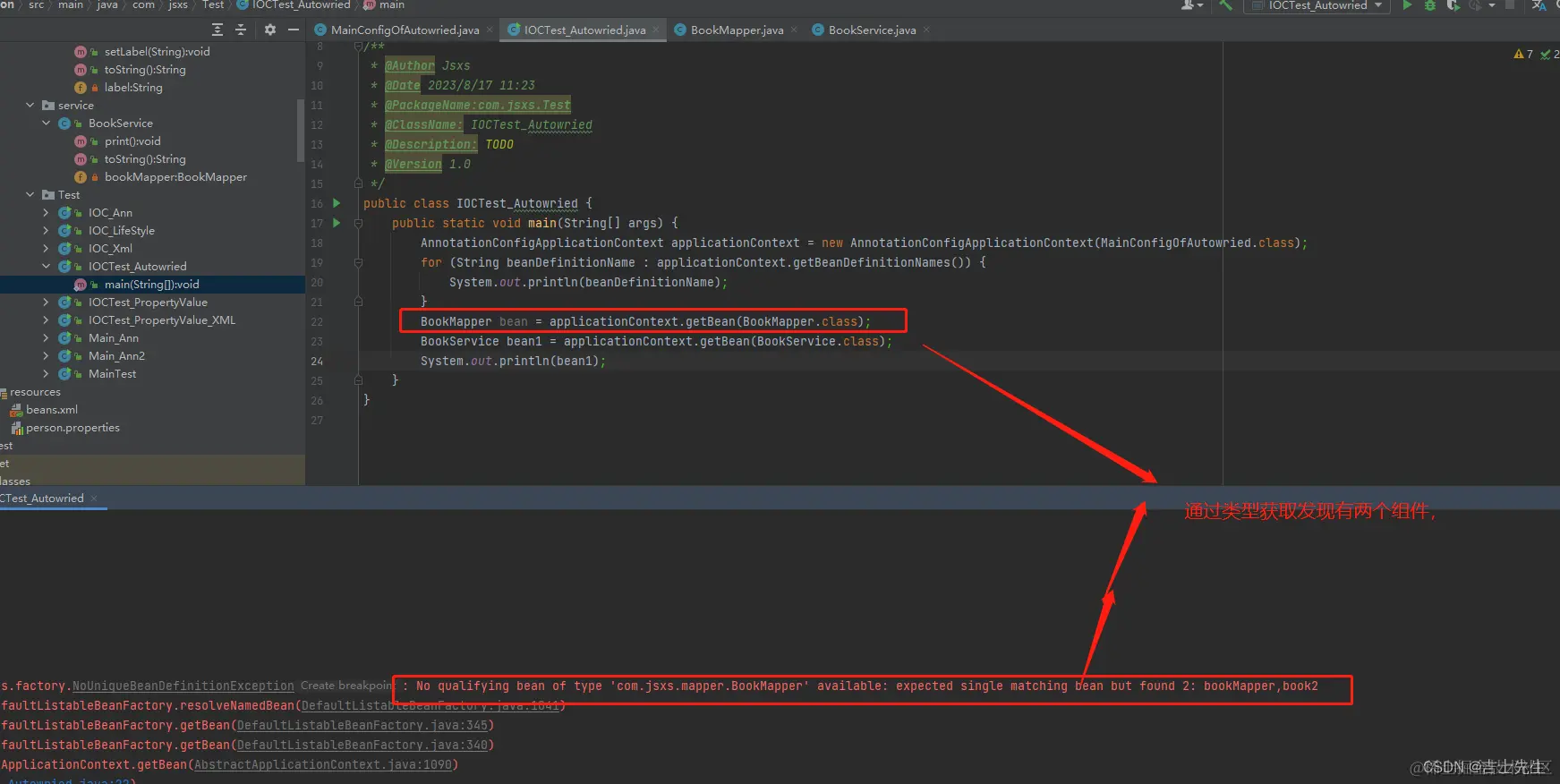
Task: Collapse the service folder in the tree
Action: click(x=30, y=105)
